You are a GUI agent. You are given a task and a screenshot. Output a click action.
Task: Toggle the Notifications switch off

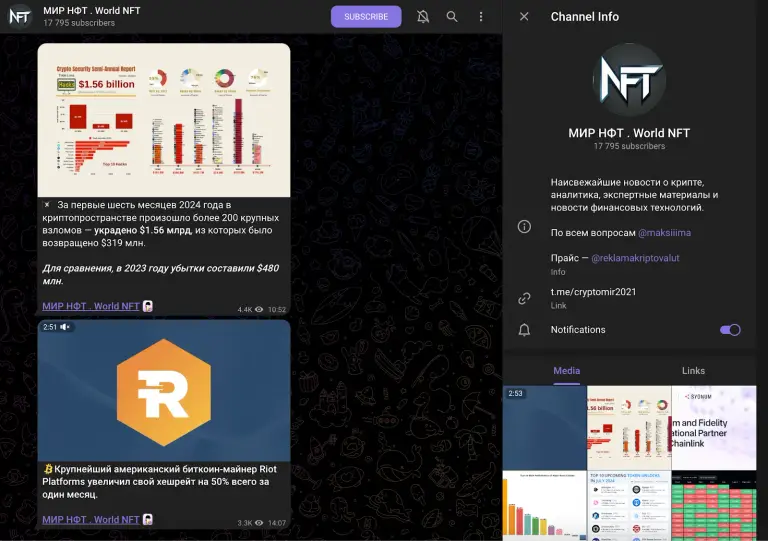[730, 330]
